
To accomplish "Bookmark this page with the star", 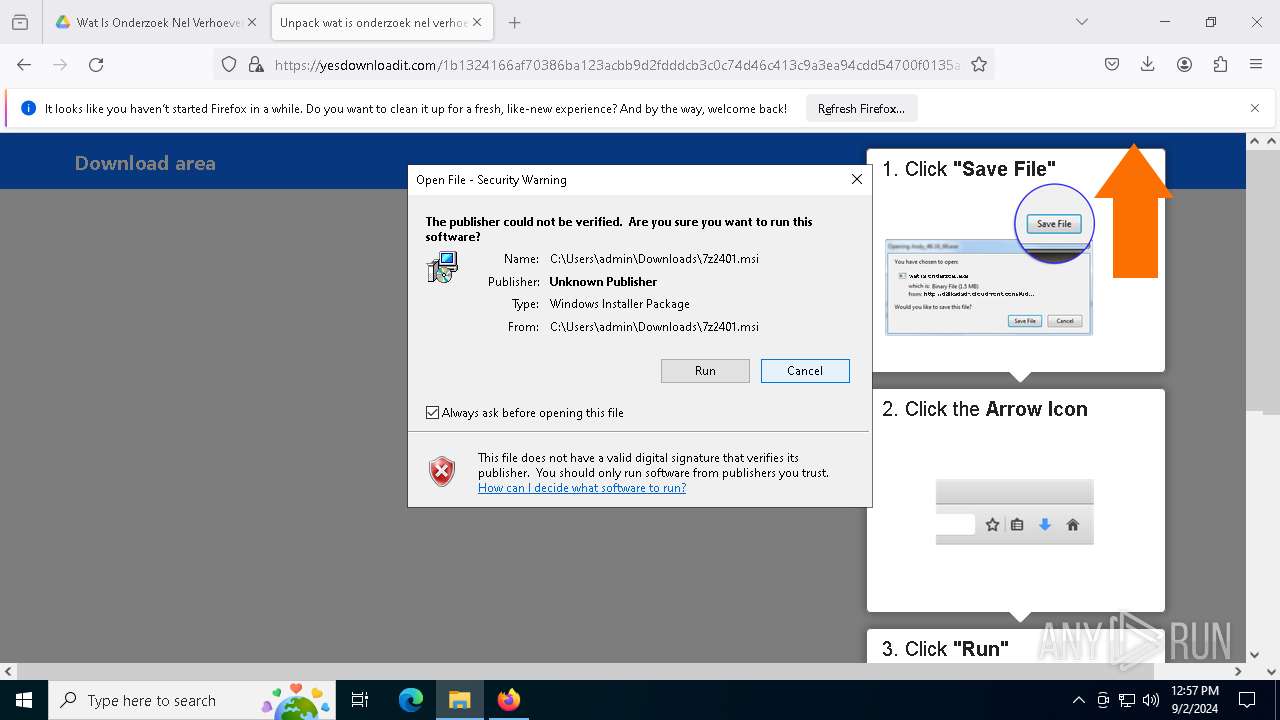I will coord(979,65).
